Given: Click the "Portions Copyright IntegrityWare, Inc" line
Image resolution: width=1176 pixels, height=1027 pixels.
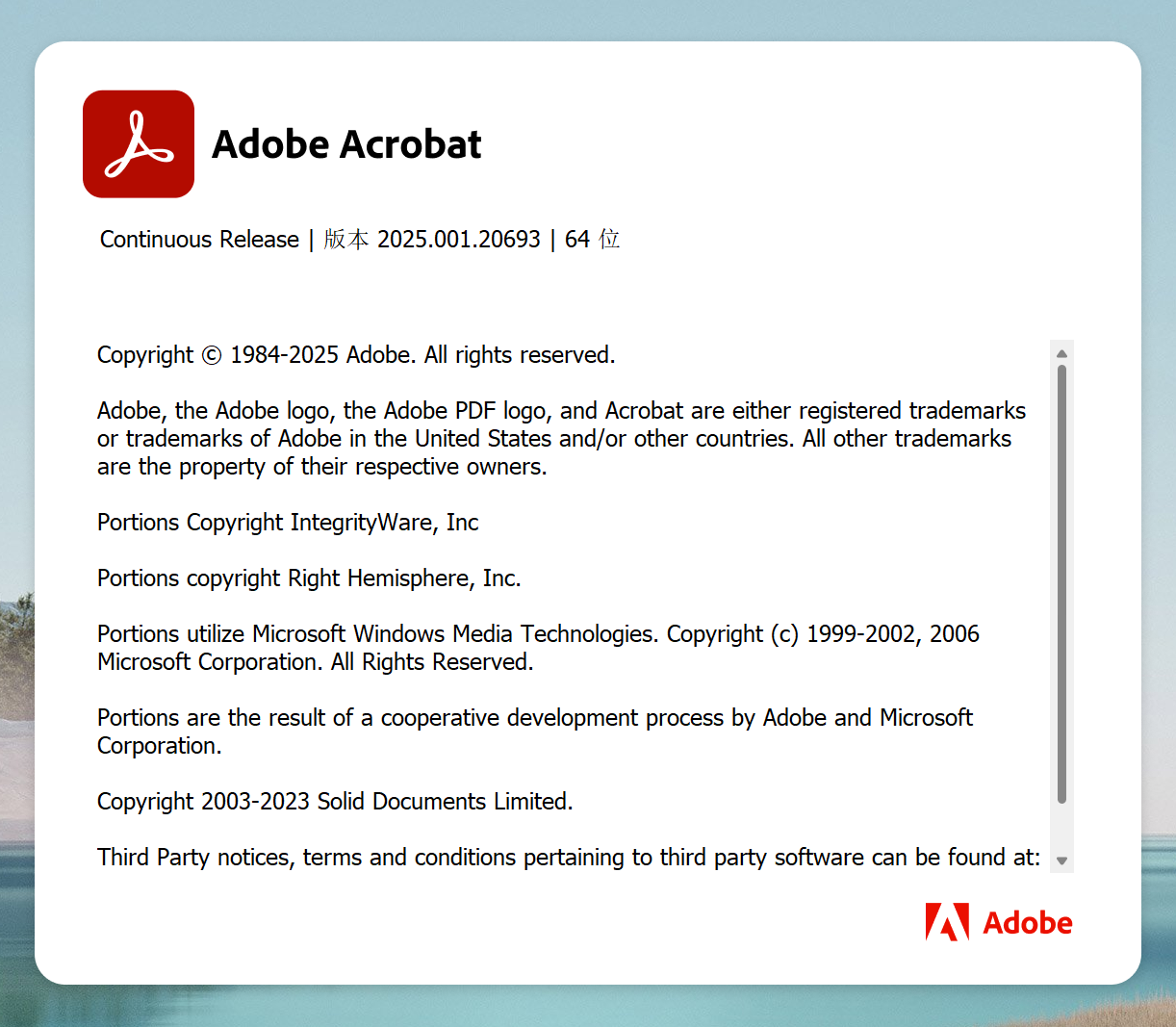Looking at the screenshot, I should (288, 523).
